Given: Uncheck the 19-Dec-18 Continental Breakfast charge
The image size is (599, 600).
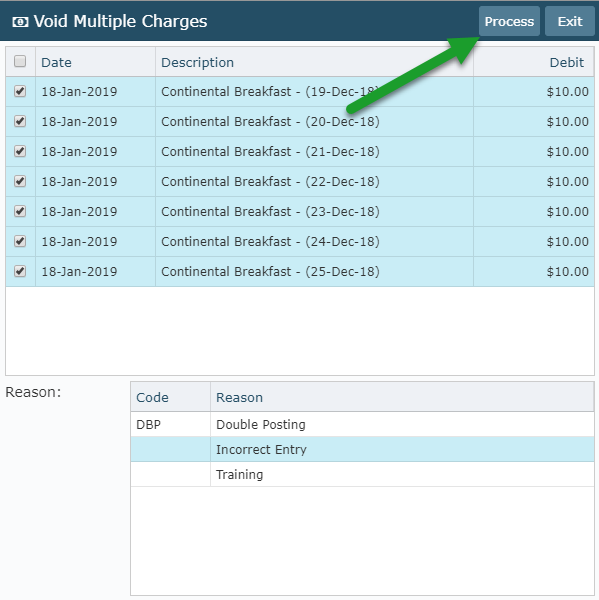Looking at the screenshot, I should coord(20,91).
